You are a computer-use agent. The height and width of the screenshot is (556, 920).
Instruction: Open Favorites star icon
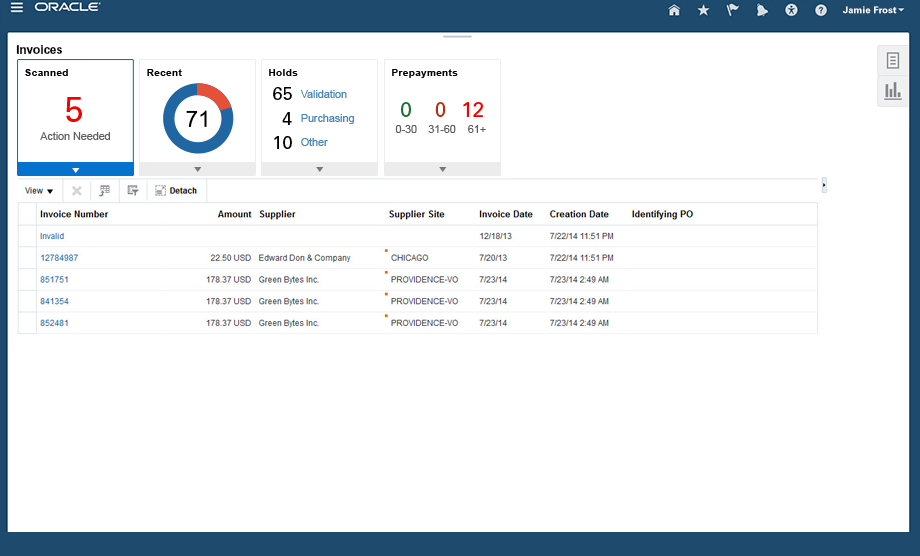(703, 10)
